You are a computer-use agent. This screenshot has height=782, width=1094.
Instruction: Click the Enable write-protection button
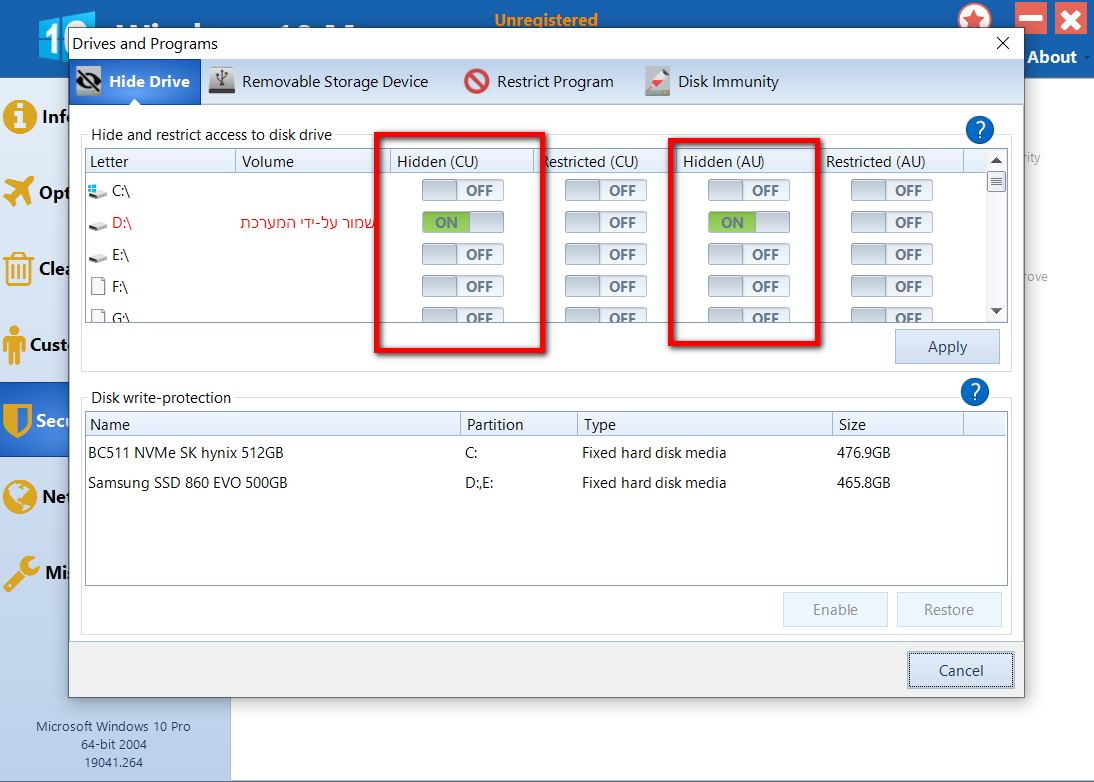coord(835,610)
